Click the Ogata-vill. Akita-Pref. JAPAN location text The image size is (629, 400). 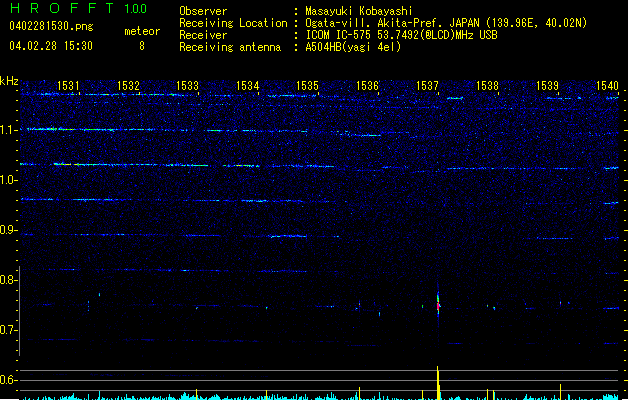[446, 23]
